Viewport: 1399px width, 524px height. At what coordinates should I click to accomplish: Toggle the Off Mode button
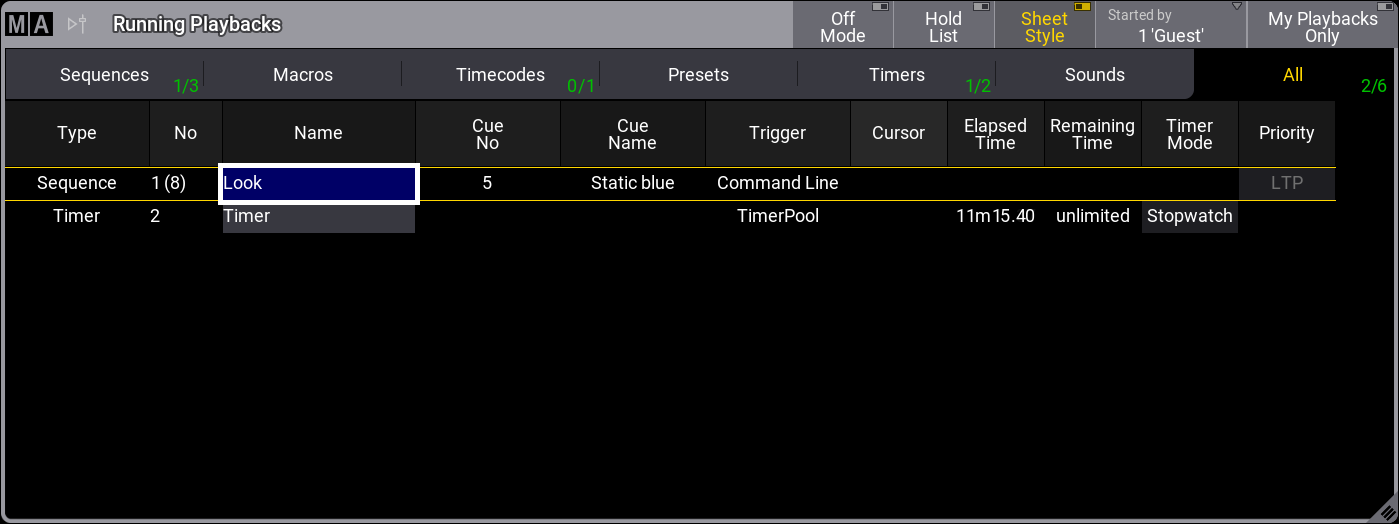[843, 26]
